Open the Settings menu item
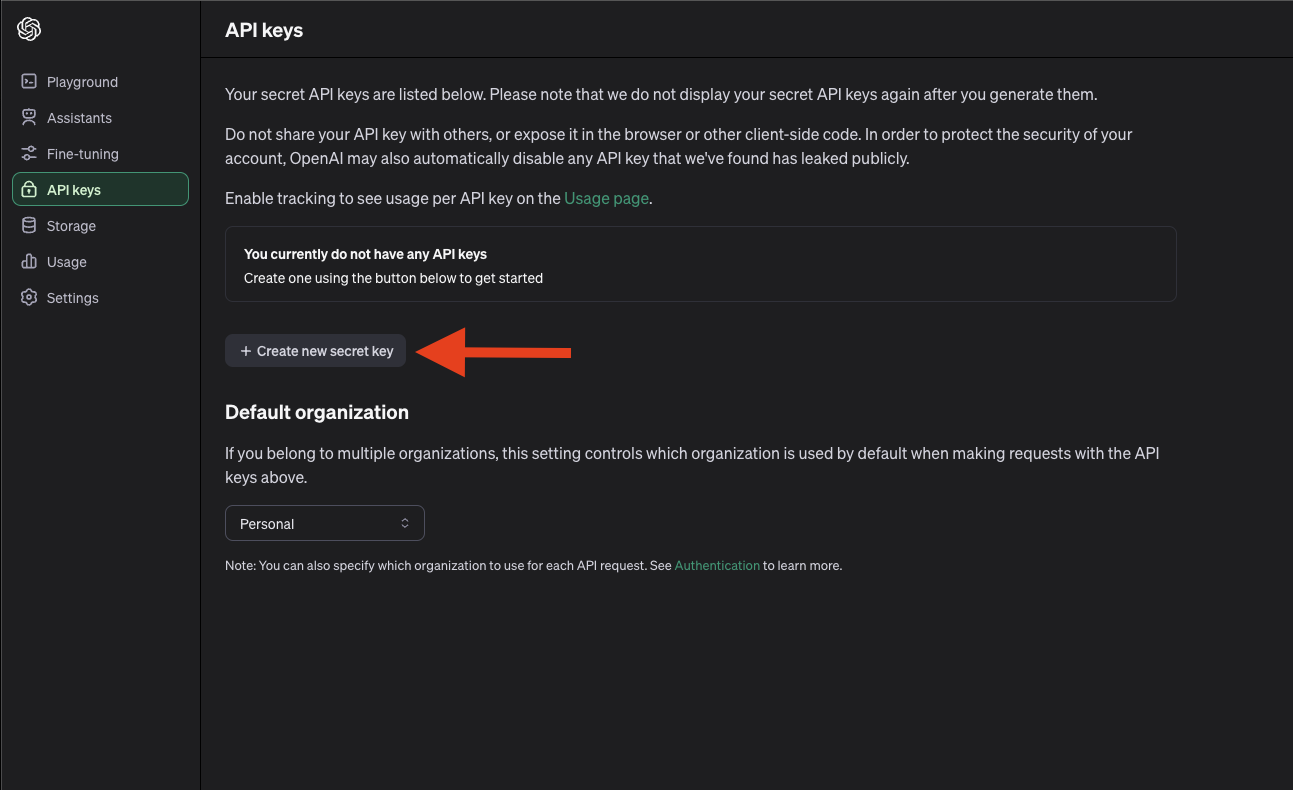 point(73,298)
